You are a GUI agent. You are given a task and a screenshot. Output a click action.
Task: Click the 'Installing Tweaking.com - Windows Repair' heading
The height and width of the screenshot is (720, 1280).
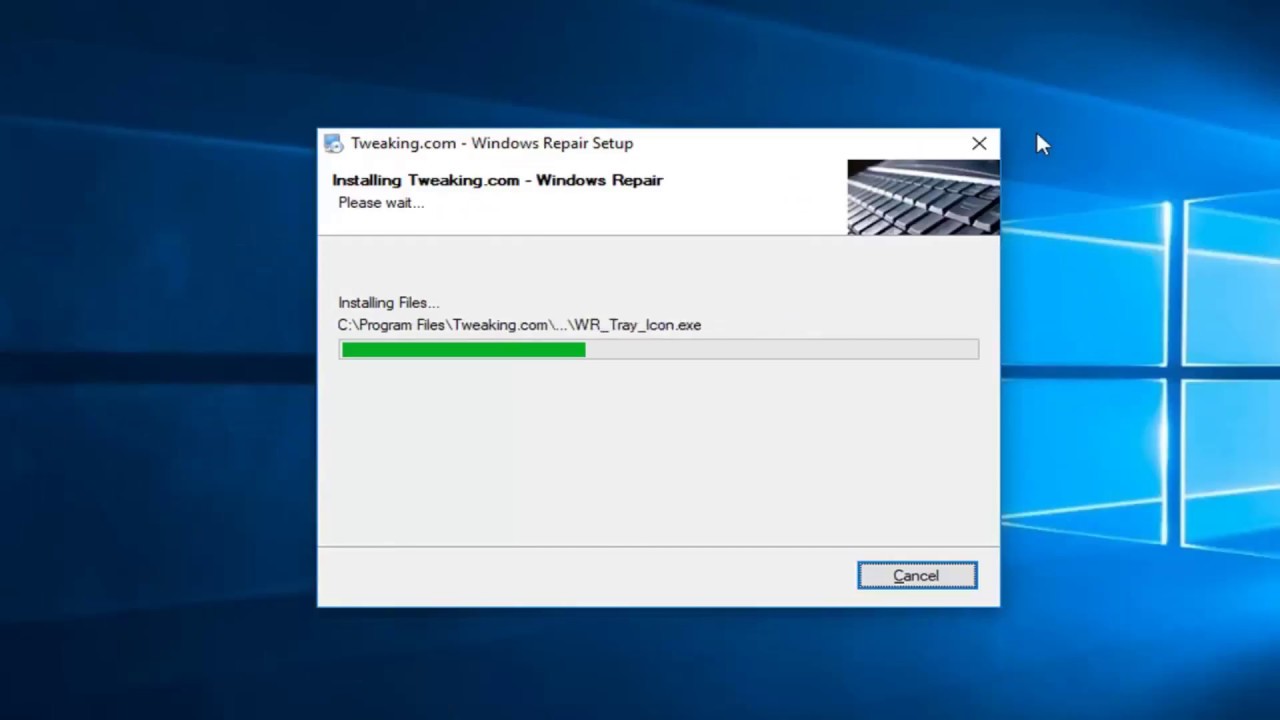(x=497, y=180)
